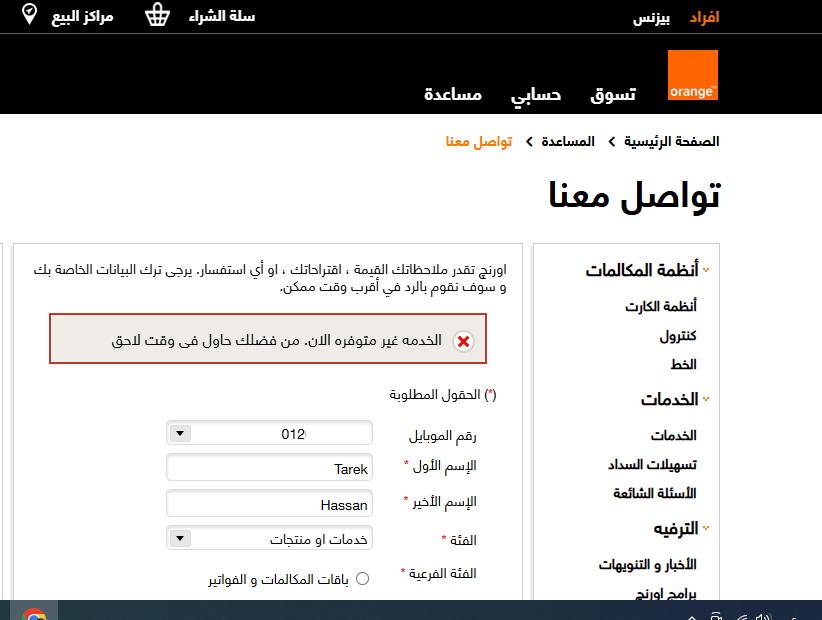Click the رقم الموبايل label
Viewport: 822px width, 620px height.
pyautogui.click(x=442, y=436)
